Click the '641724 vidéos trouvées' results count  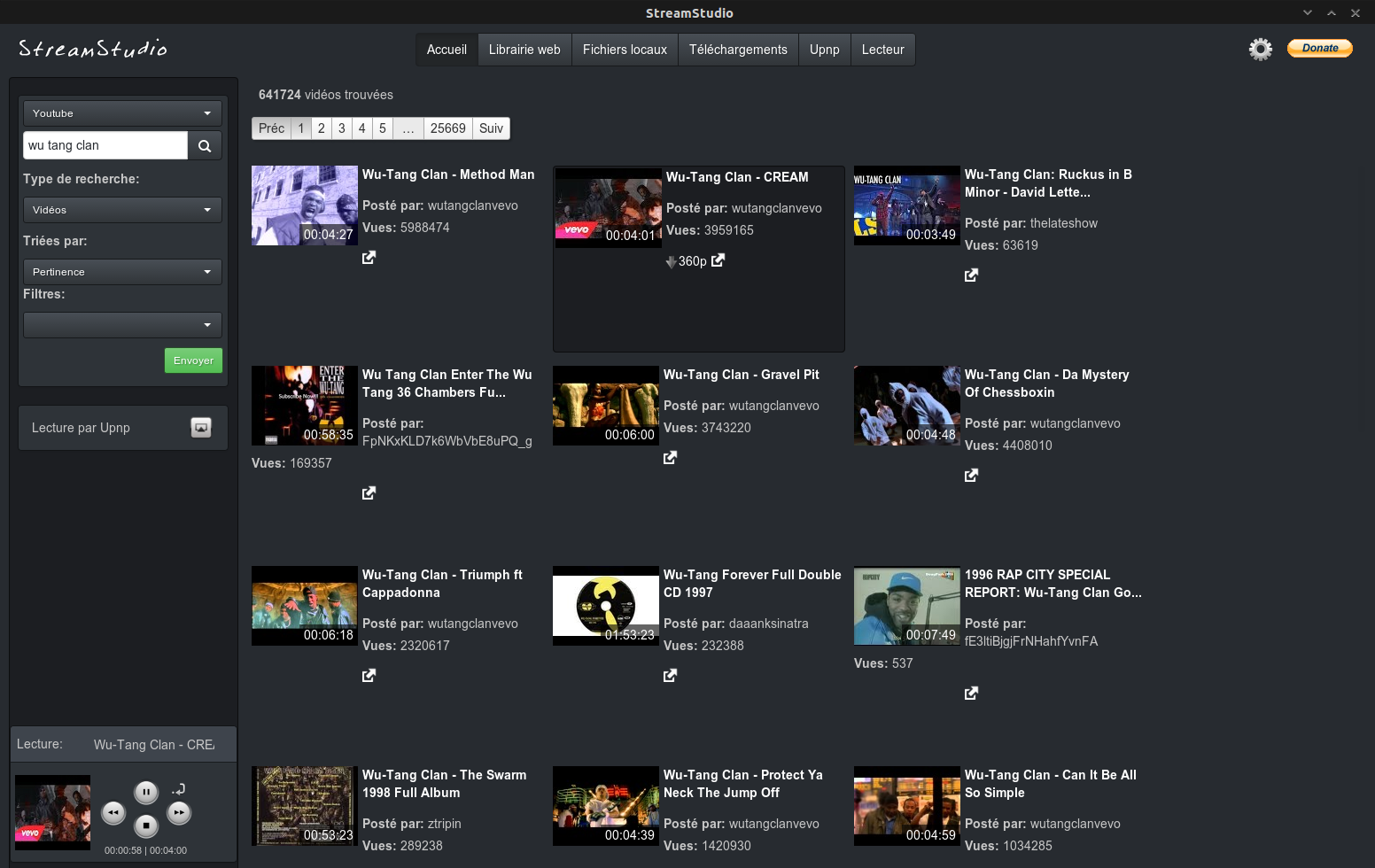click(326, 95)
